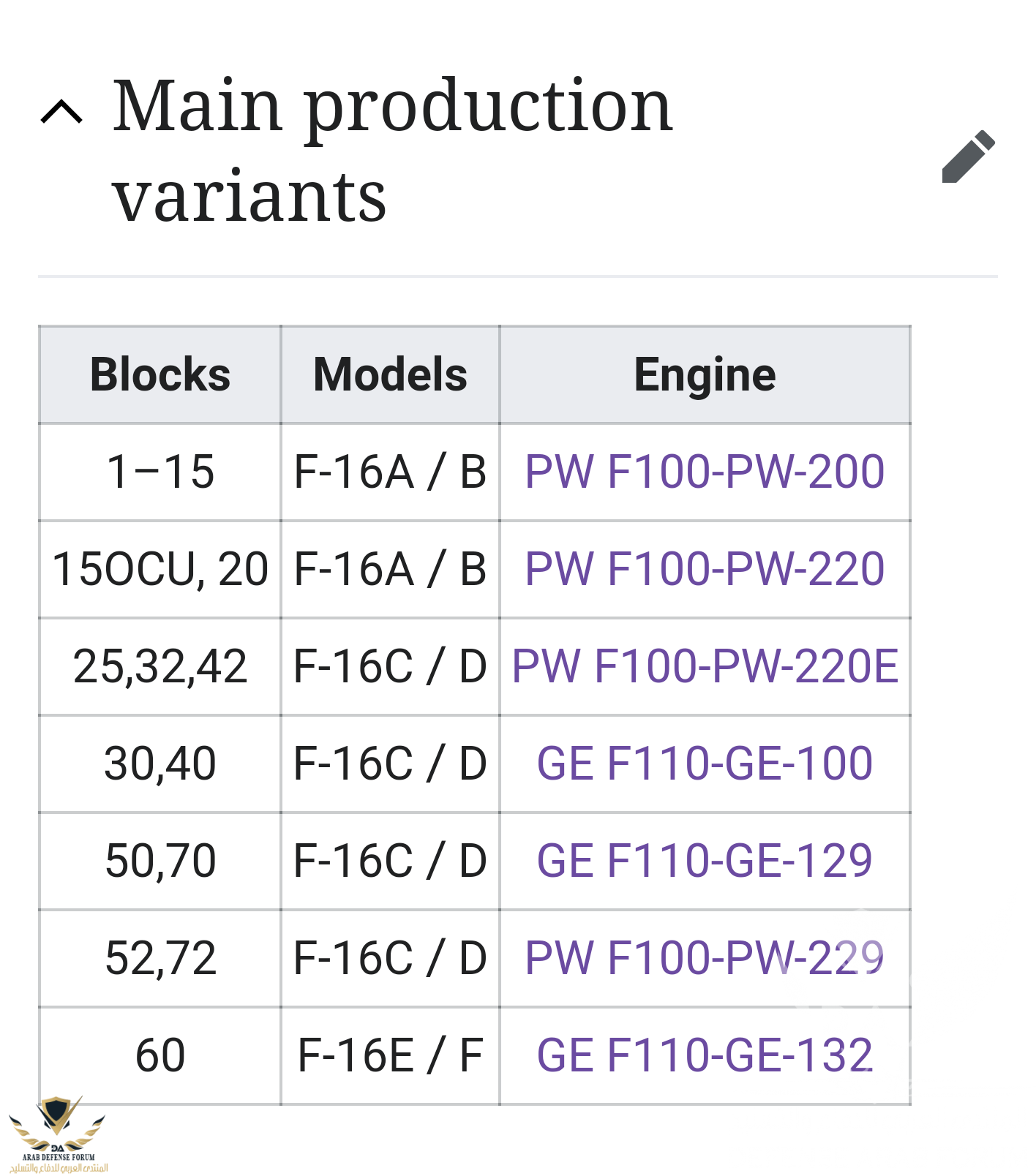Collapse the Main production variants section

tap(61, 112)
